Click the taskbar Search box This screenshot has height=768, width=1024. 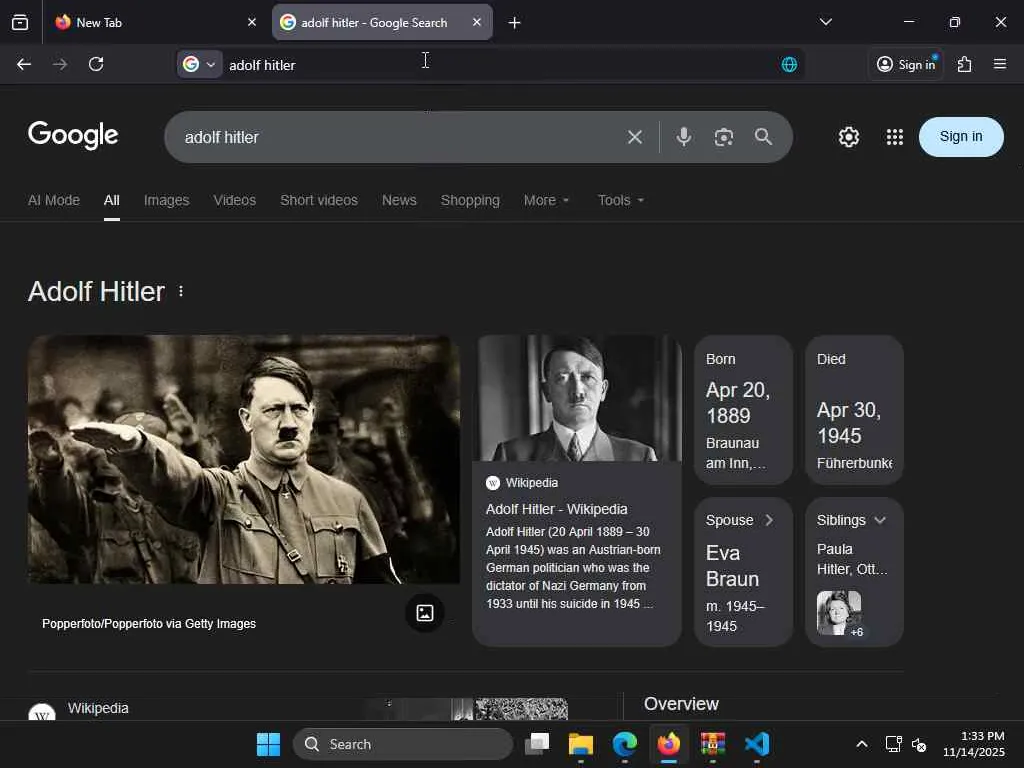point(403,744)
